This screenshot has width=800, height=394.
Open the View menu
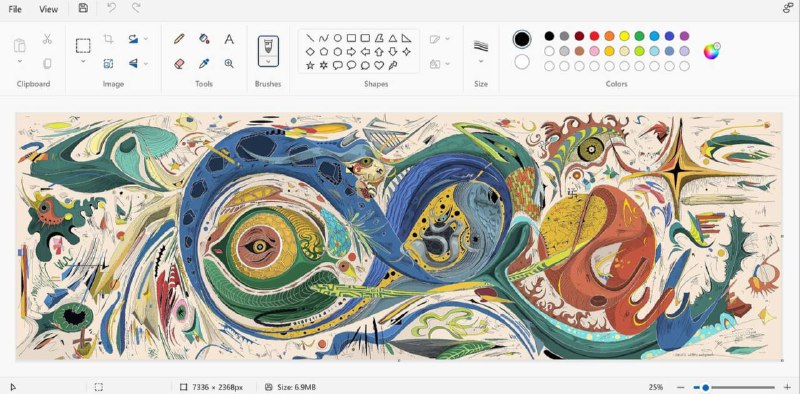pyautogui.click(x=48, y=9)
